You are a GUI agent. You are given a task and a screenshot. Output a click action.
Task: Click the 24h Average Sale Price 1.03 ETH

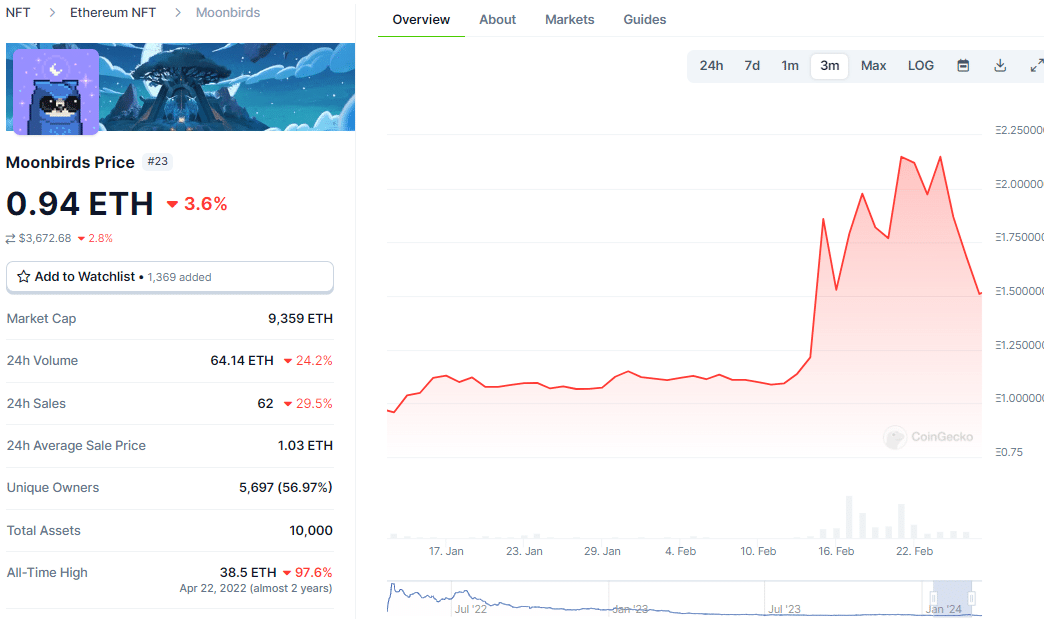click(305, 446)
